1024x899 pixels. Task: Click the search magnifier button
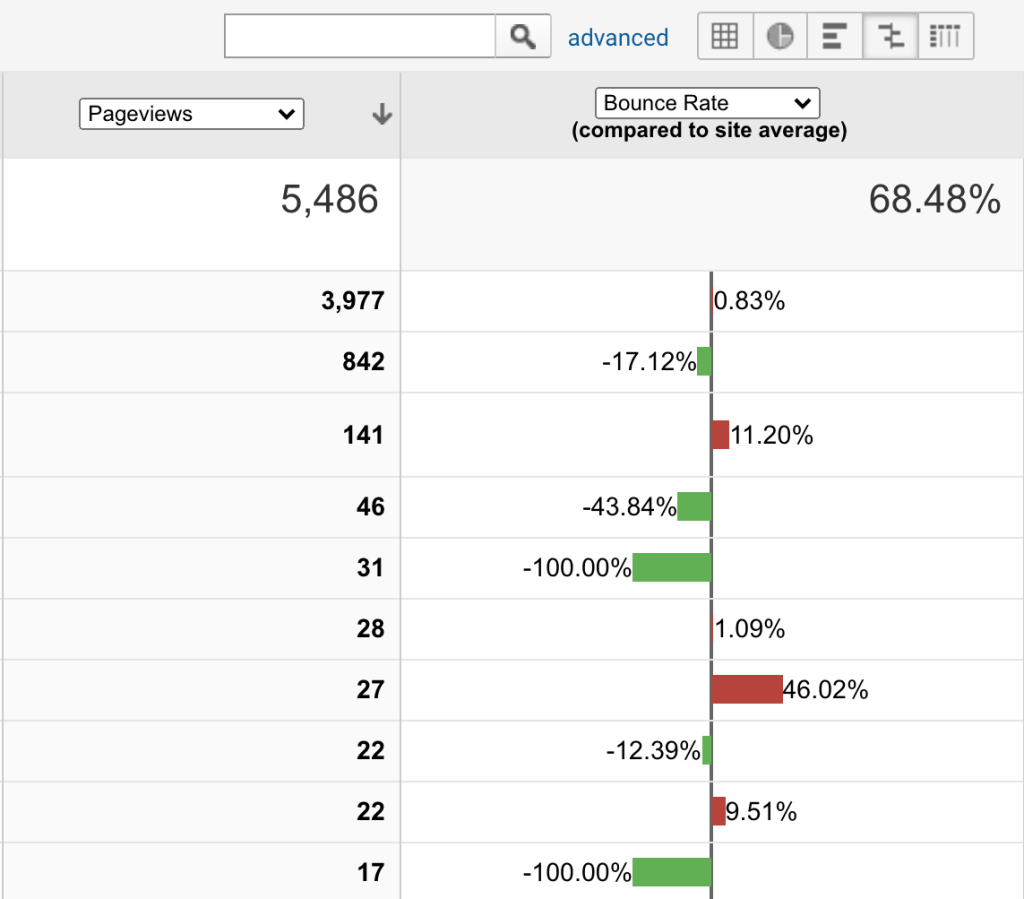[x=522, y=37]
